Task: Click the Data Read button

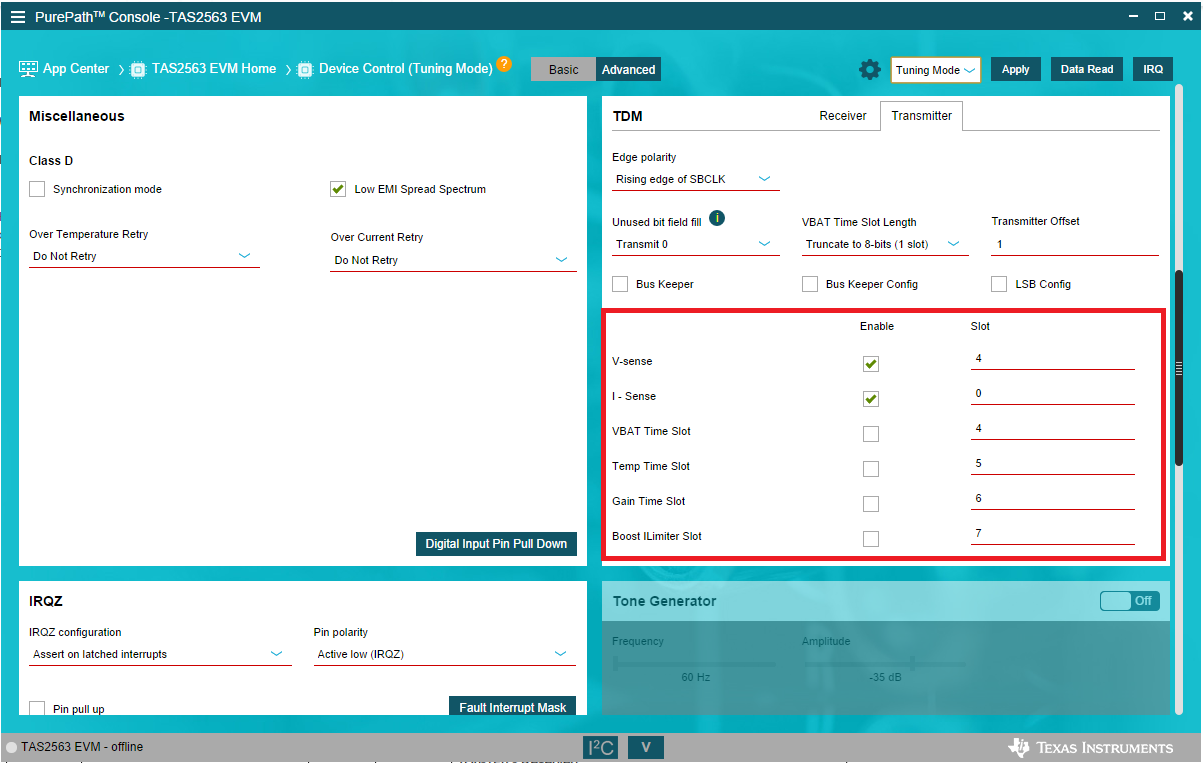Action: click(x=1087, y=70)
